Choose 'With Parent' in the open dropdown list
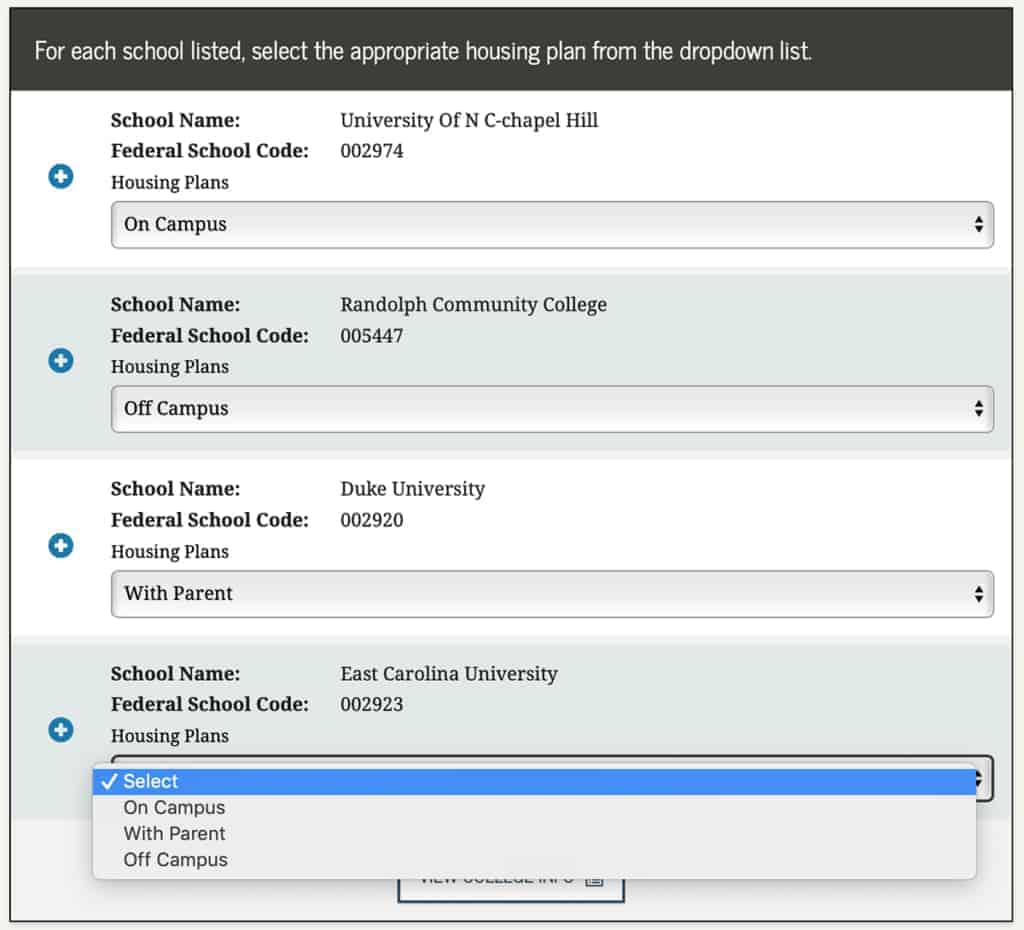This screenshot has height=930, width=1024. pyautogui.click(x=534, y=833)
